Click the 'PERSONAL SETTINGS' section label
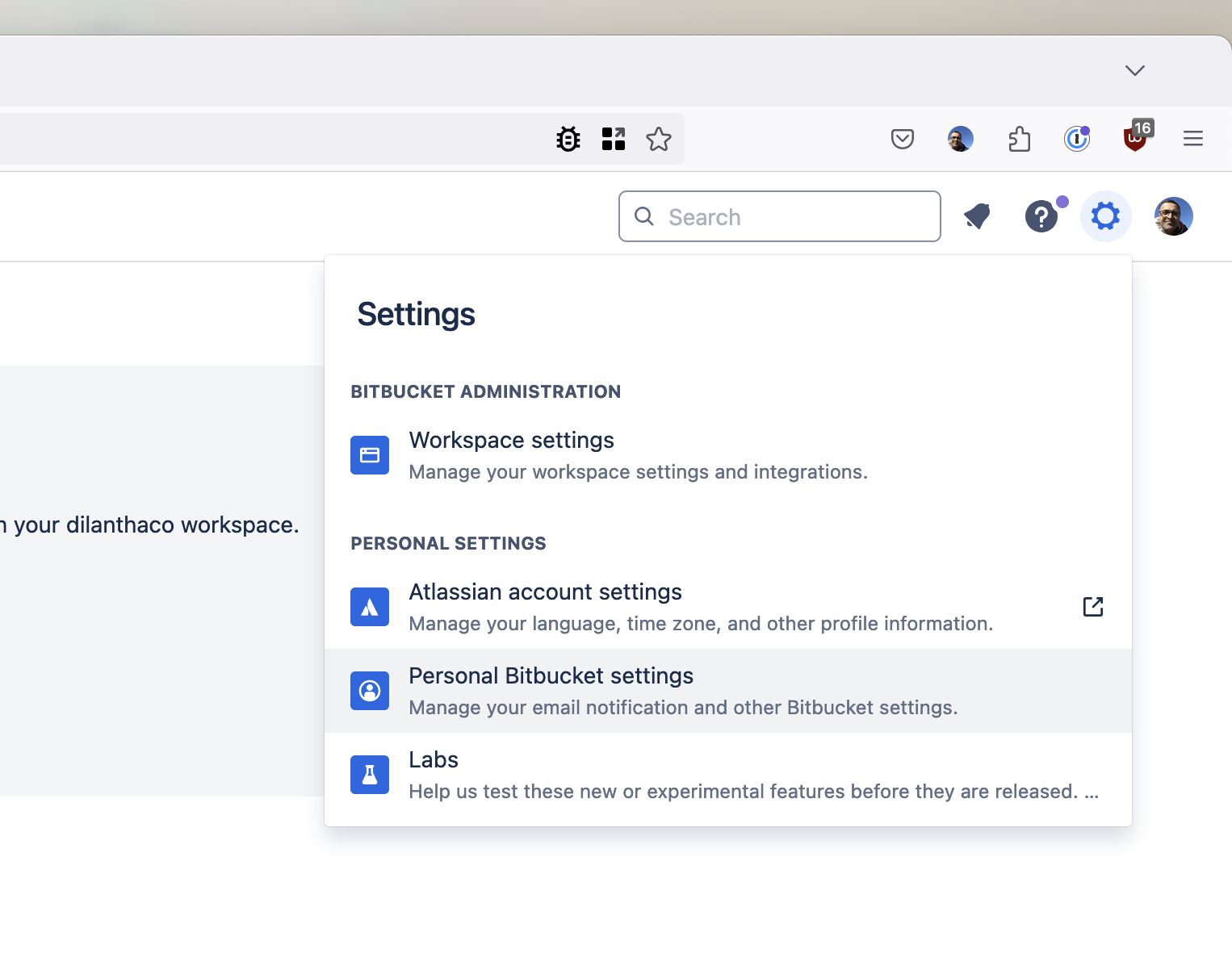The width and height of the screenshot is (1232, 970). [x=448, y=543]
